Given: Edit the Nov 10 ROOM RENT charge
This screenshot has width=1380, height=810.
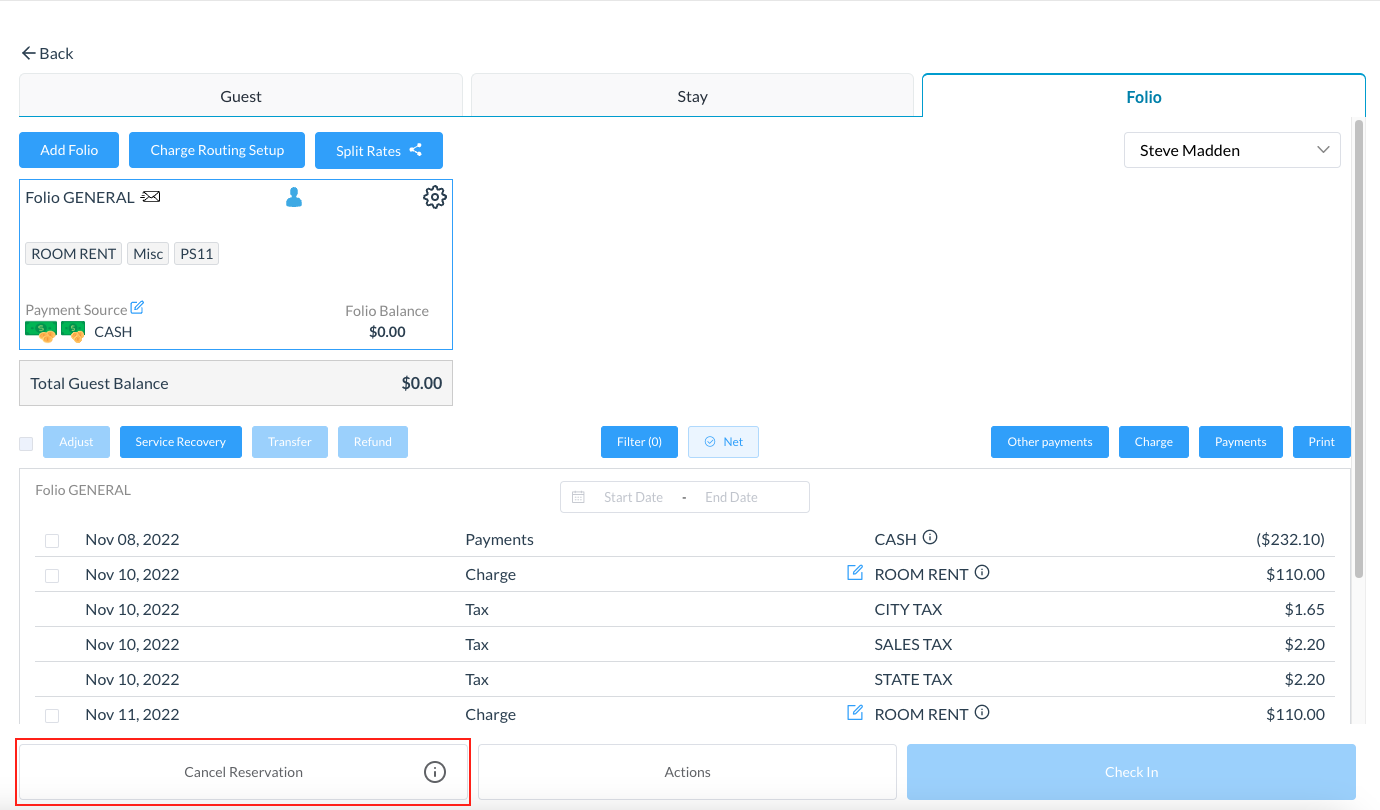Looking at the screenshot, I should coord(855,573).
